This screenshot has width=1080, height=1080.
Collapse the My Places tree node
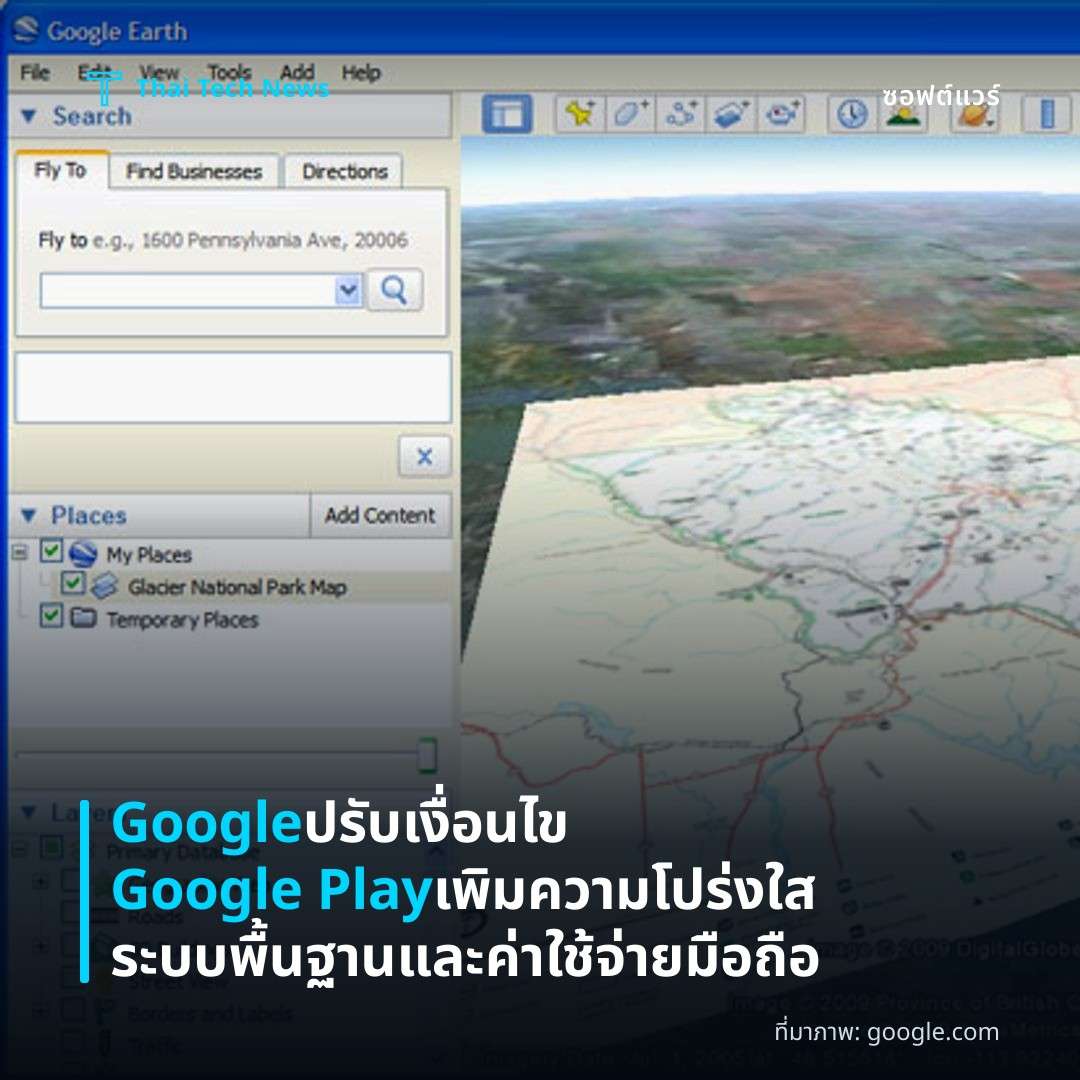coord(20,552)
